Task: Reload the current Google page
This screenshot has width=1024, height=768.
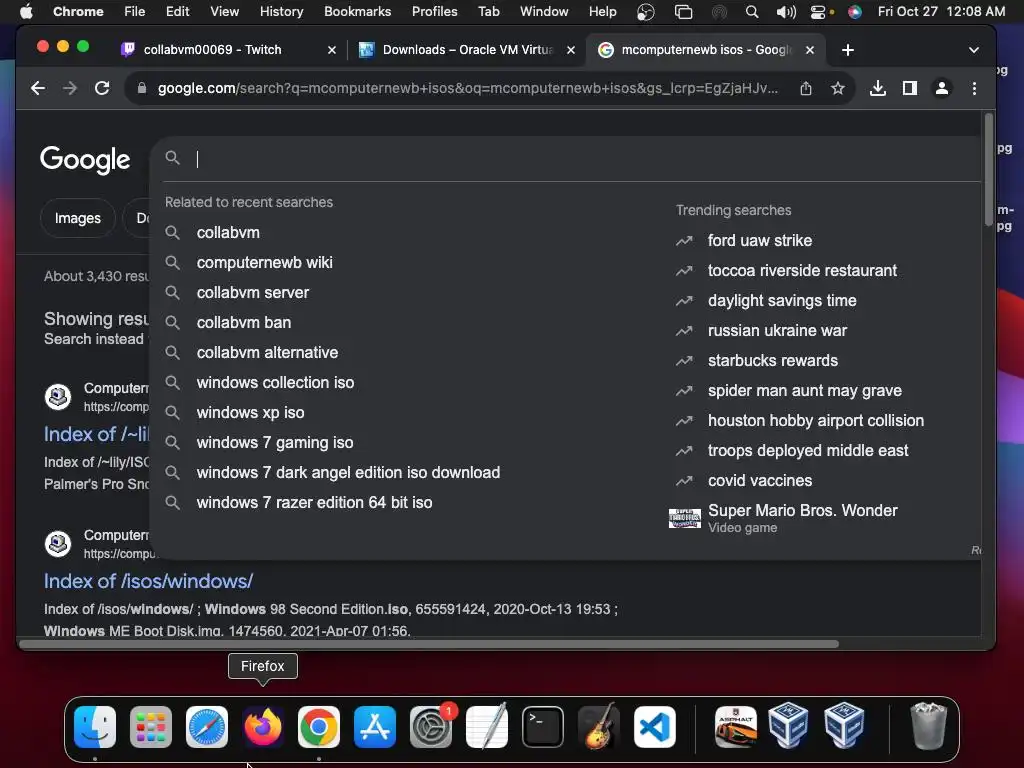Action: pos(102,88)
